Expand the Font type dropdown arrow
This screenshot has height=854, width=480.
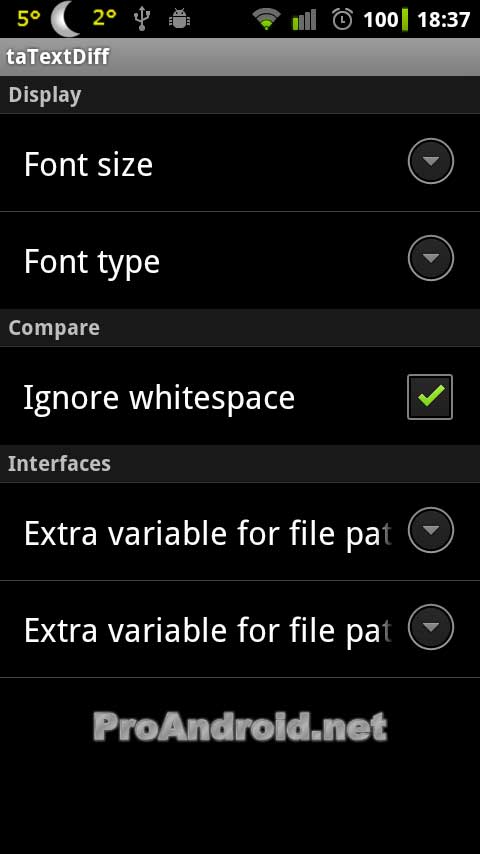(430, 258)
